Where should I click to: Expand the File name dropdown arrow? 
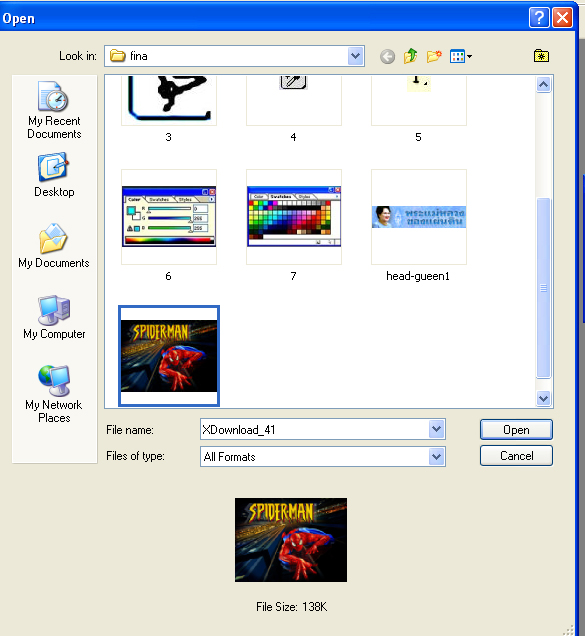click(x=436, y=429)
